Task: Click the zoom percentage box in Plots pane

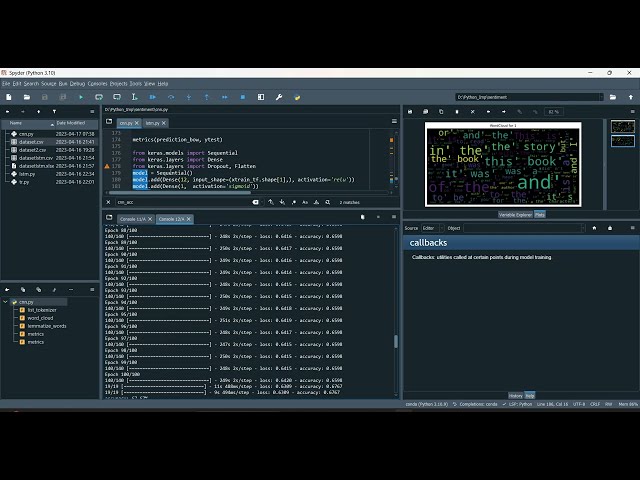Action: pos(553,112)
